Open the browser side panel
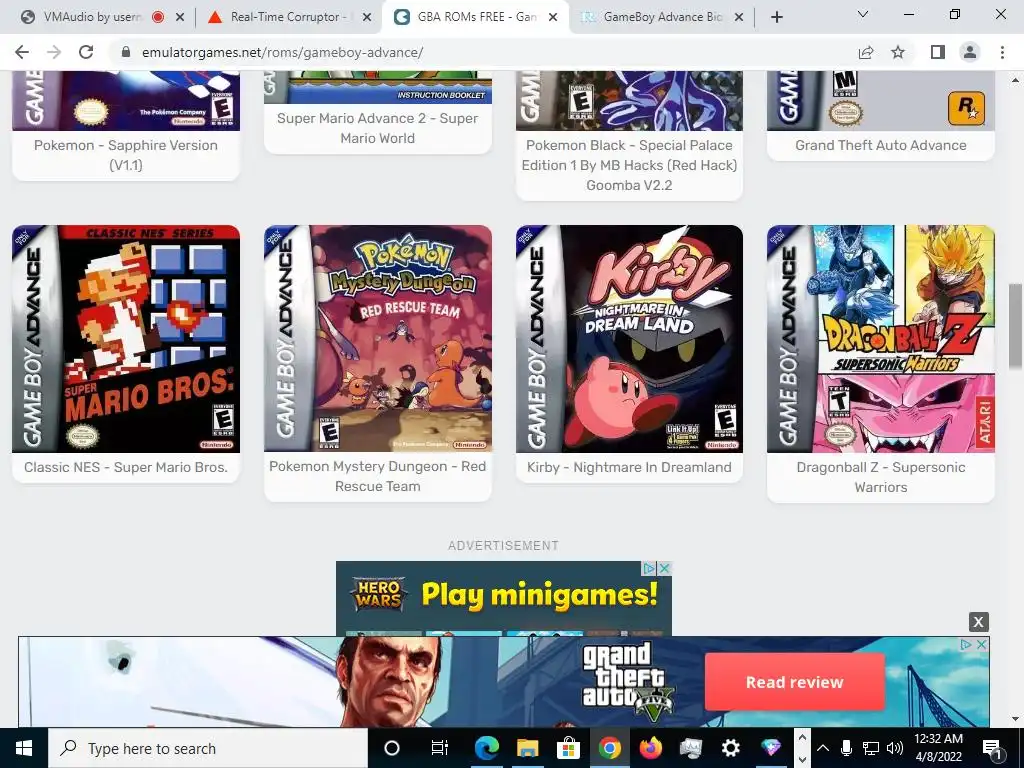 coord(938,52)
